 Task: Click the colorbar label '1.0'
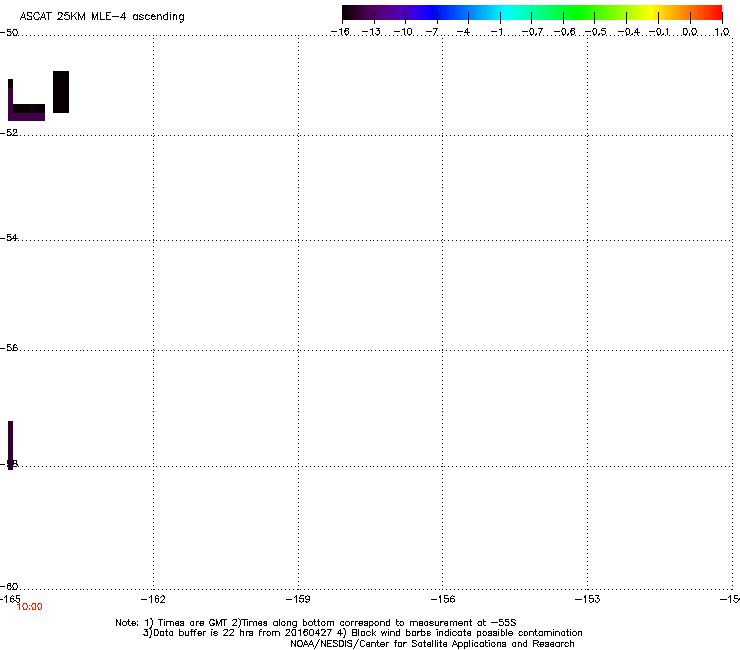click(722, 32)
